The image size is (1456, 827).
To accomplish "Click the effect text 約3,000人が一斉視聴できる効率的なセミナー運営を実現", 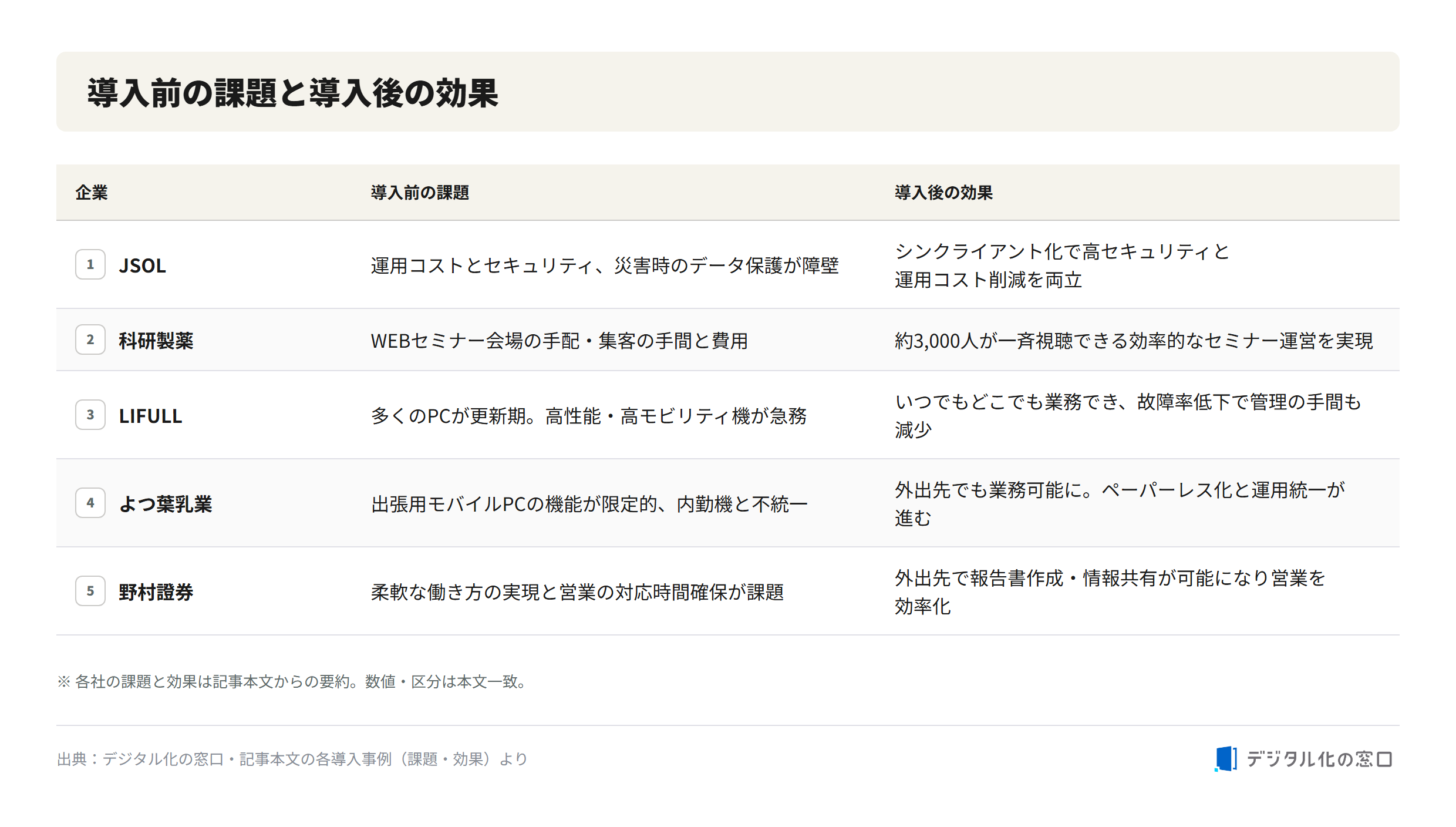I will point(1134,341).
